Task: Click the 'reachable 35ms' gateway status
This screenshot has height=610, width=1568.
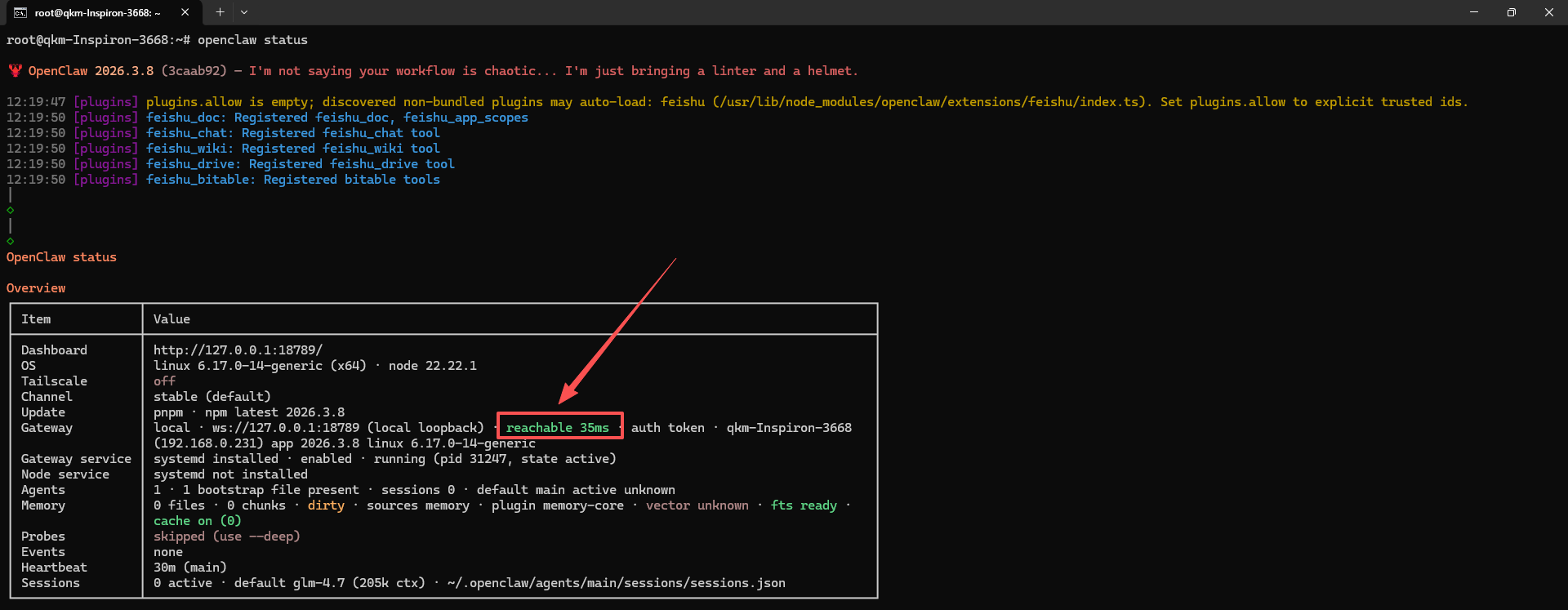Action: [x=558, y=428]
